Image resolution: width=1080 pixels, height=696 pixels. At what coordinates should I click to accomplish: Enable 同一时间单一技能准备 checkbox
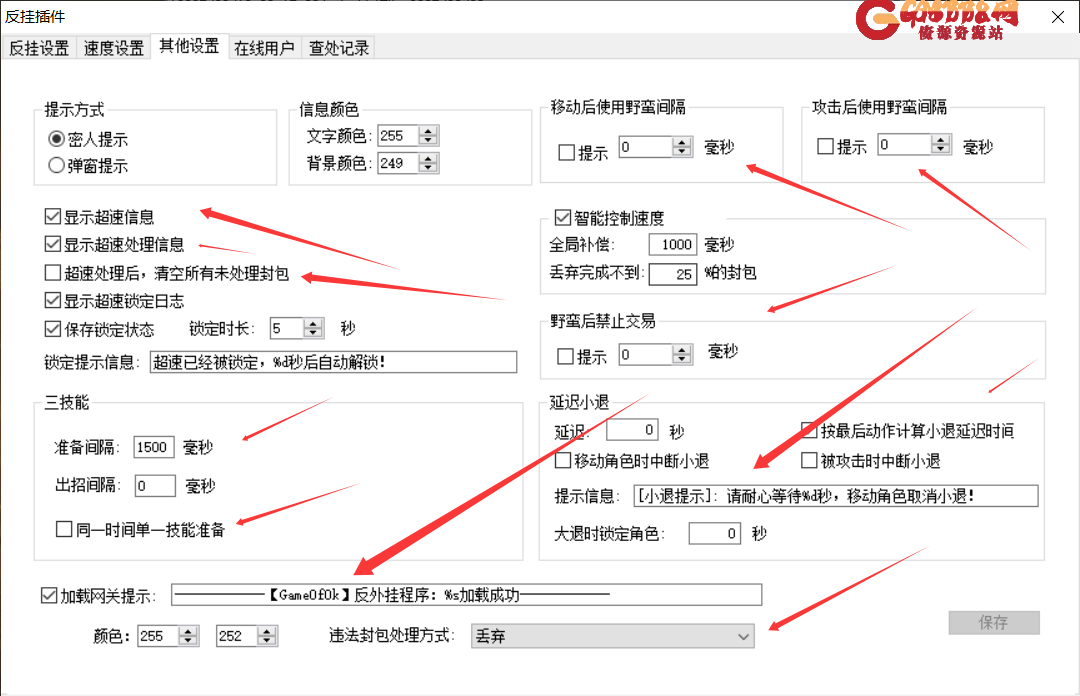click(x=65, y=529)
